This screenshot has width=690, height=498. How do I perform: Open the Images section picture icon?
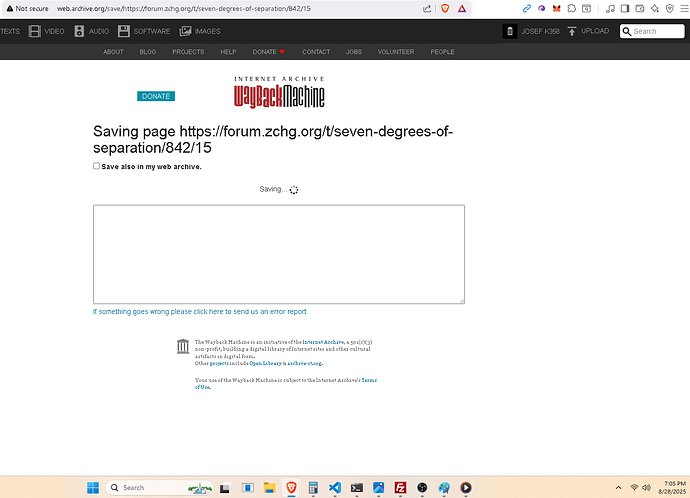[185, 31]
